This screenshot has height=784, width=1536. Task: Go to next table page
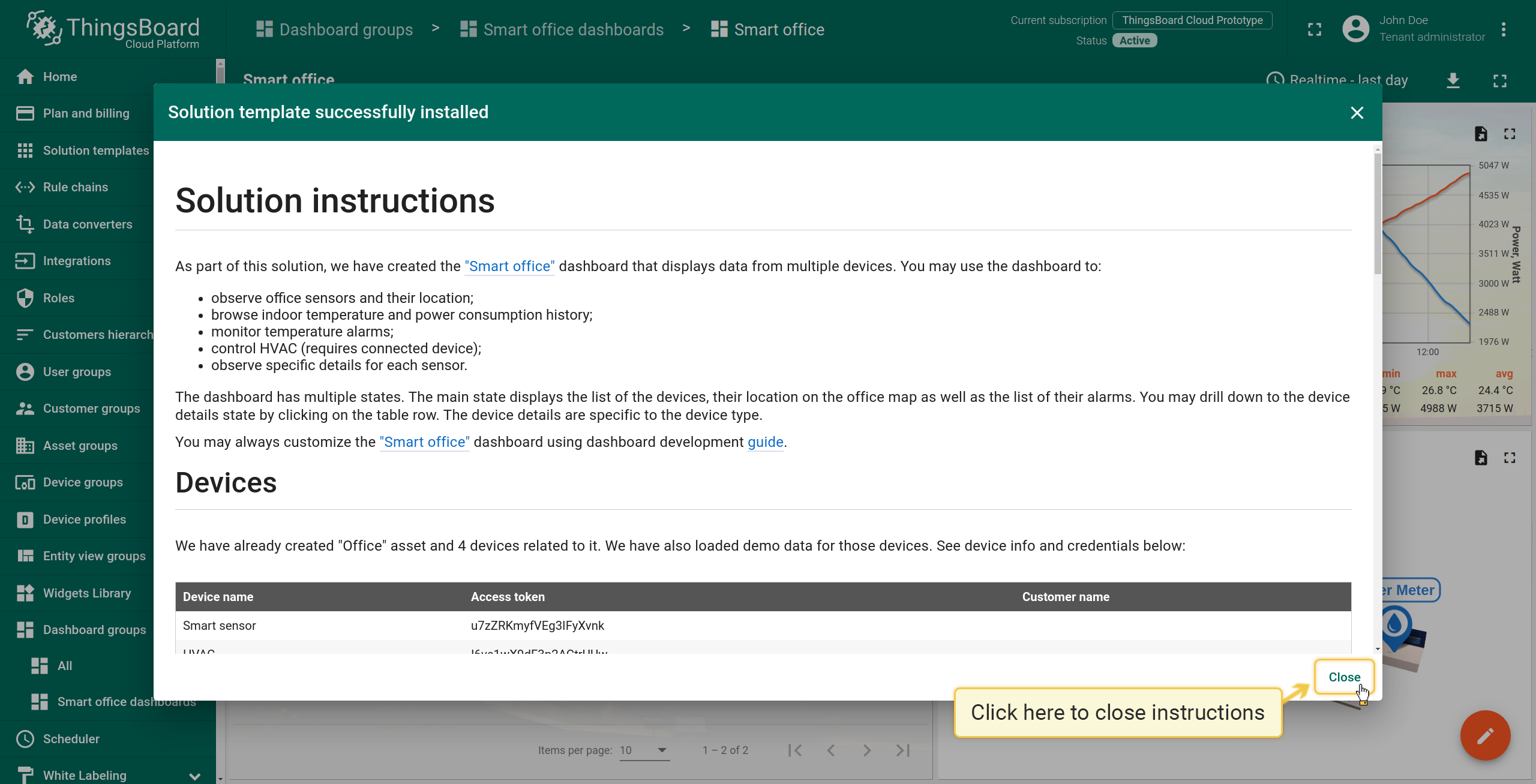[867, 750]
